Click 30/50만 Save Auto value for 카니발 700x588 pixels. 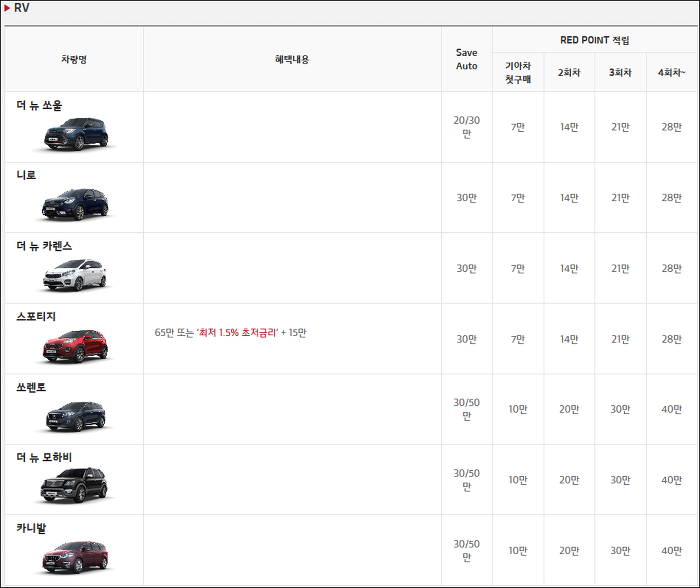click(467, 550)
